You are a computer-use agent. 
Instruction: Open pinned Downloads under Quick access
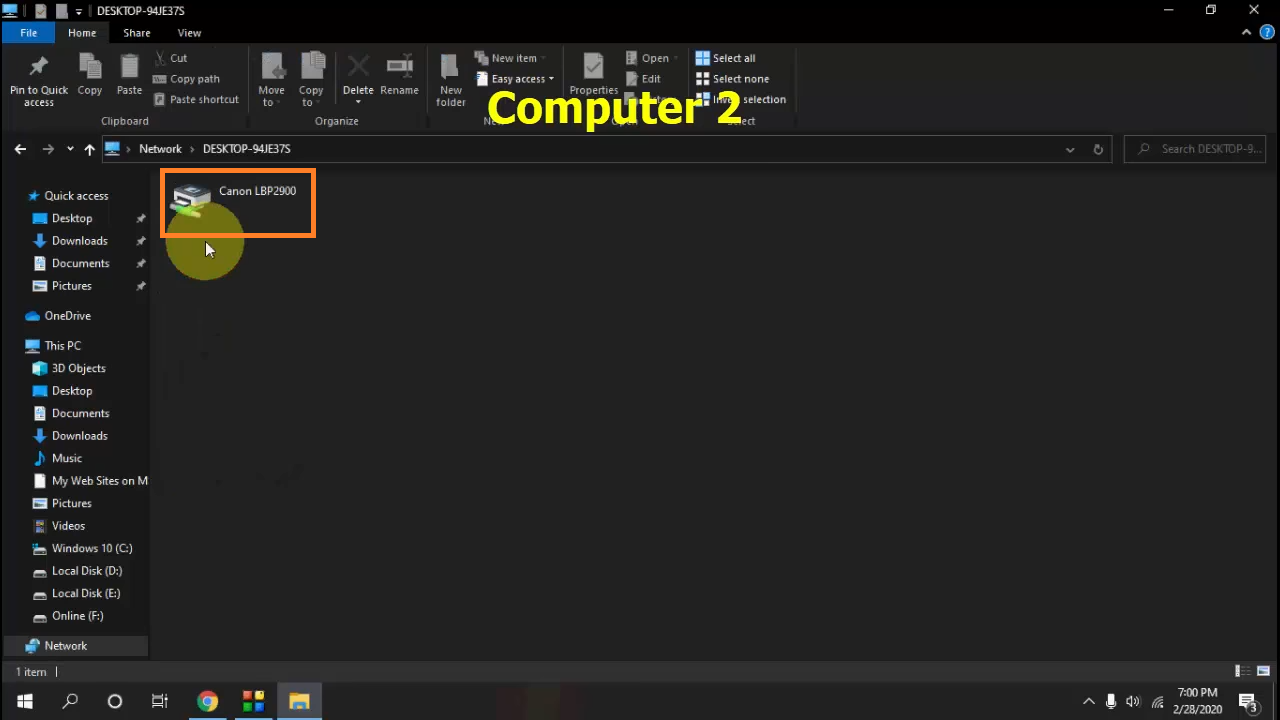point(79,241)
